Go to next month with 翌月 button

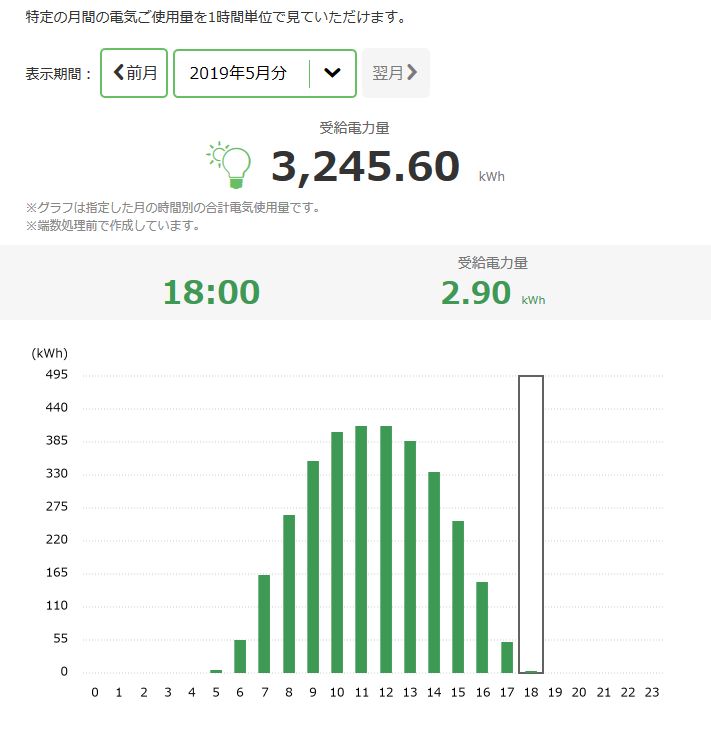pyautogui.click(x=396, y=73)
